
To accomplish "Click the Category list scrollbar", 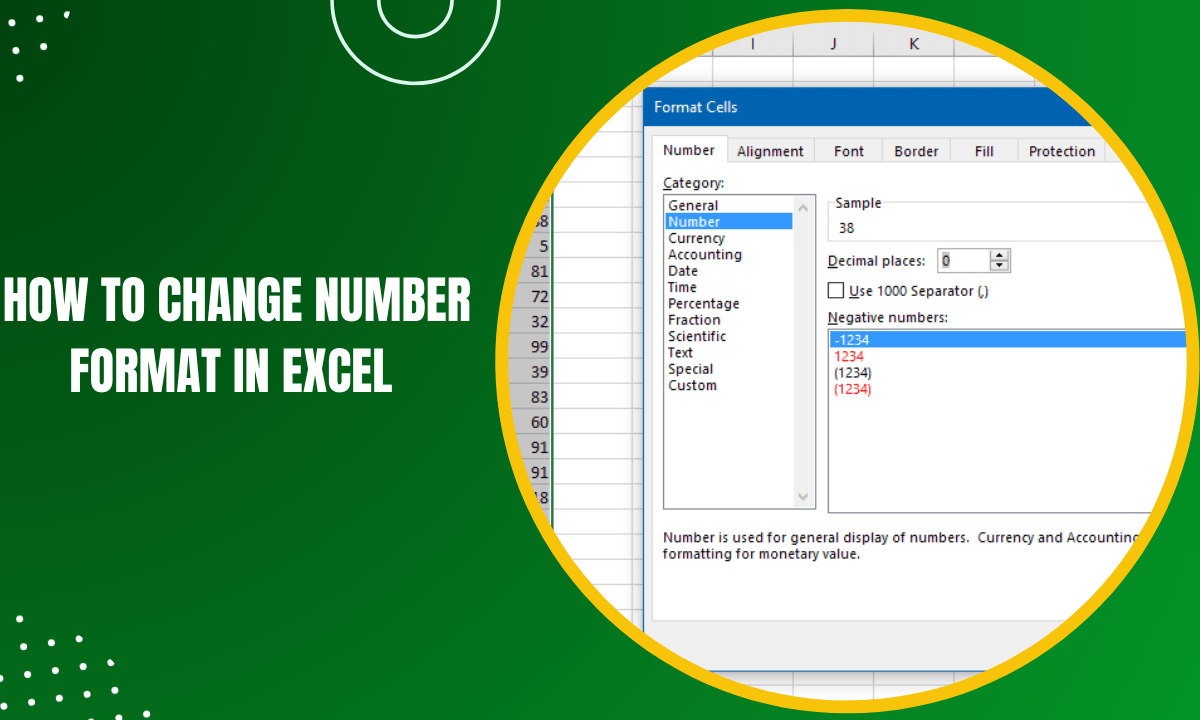I will tap(803, 350).
